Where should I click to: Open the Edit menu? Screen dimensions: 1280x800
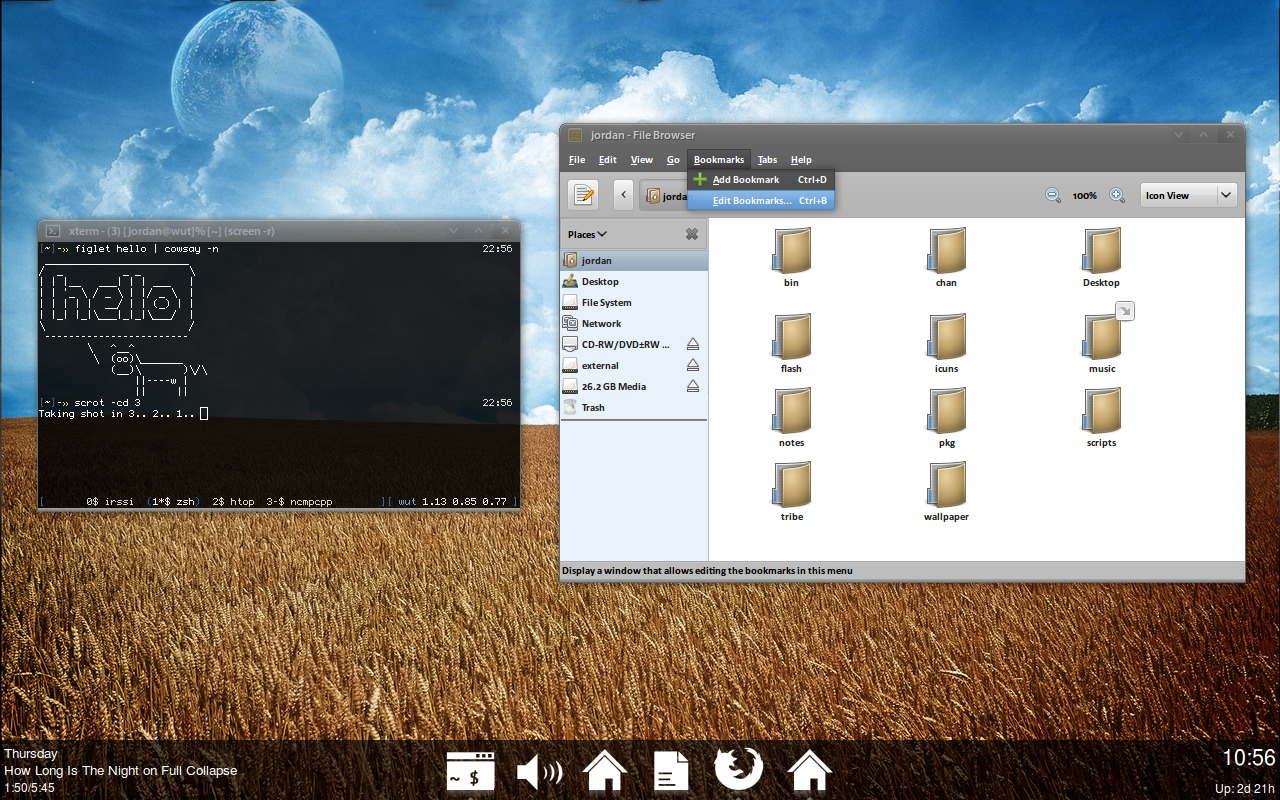pos(608,160)
